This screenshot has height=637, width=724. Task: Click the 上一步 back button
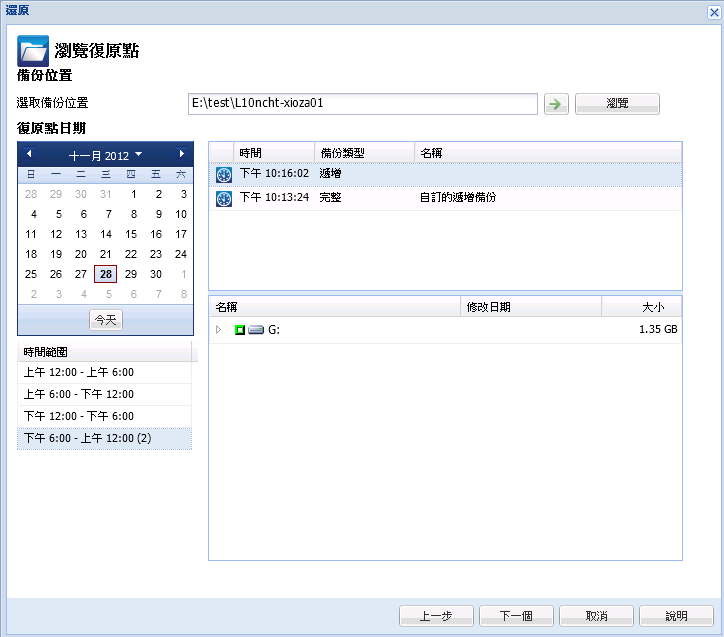(437, 616)
